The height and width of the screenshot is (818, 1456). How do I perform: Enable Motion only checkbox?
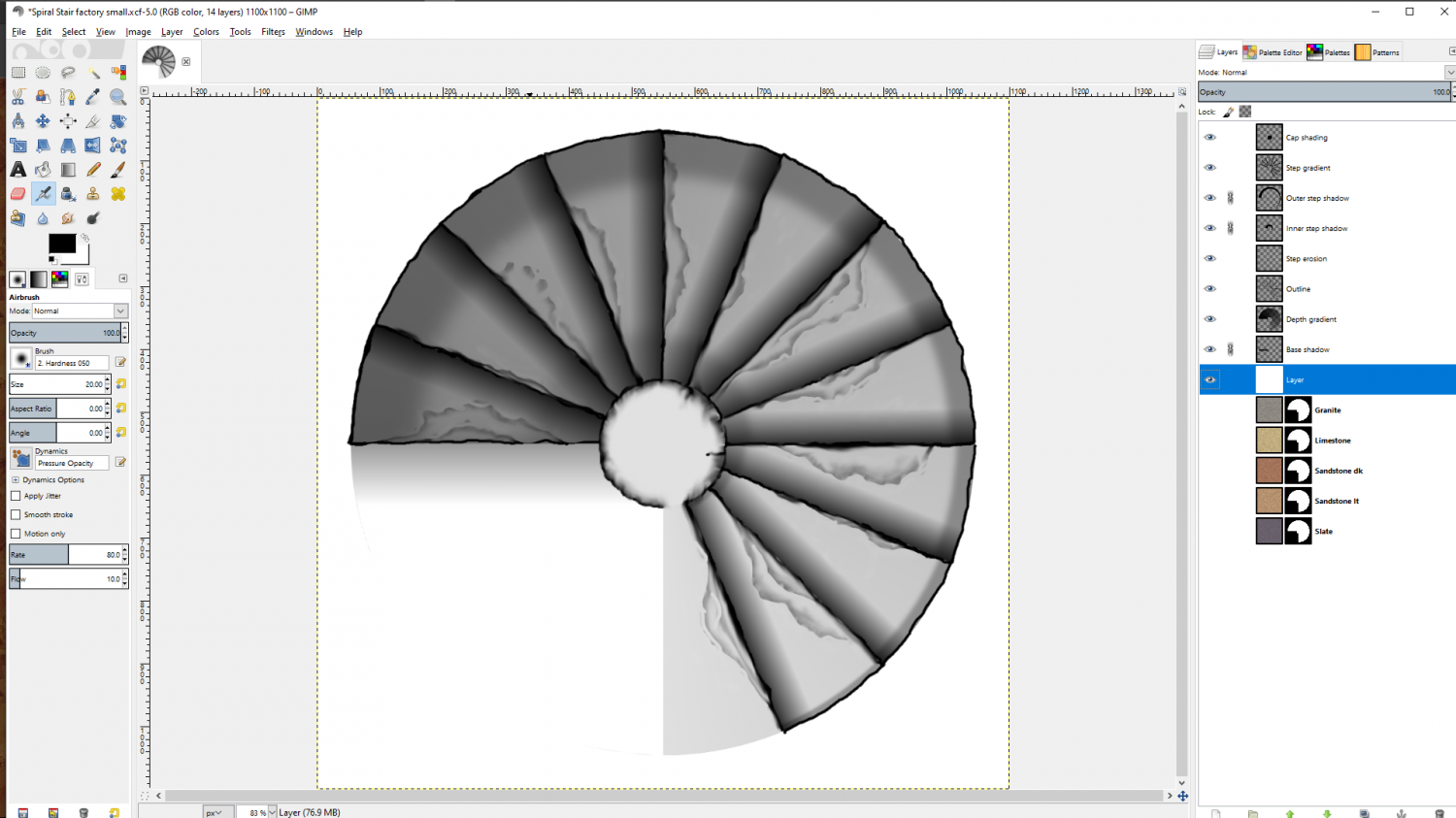point(16,534)
